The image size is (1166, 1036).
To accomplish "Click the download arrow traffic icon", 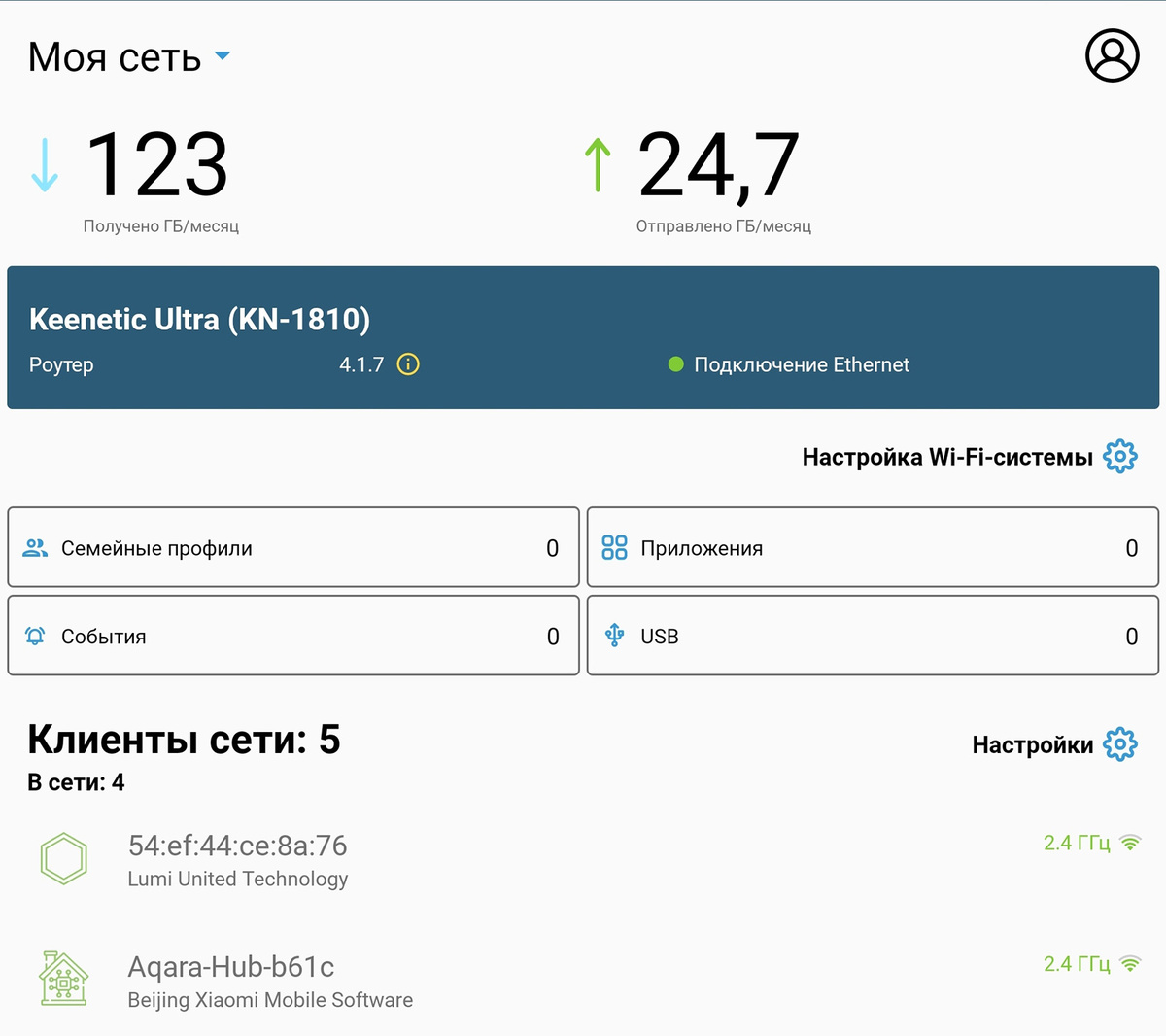I will 45,165.
